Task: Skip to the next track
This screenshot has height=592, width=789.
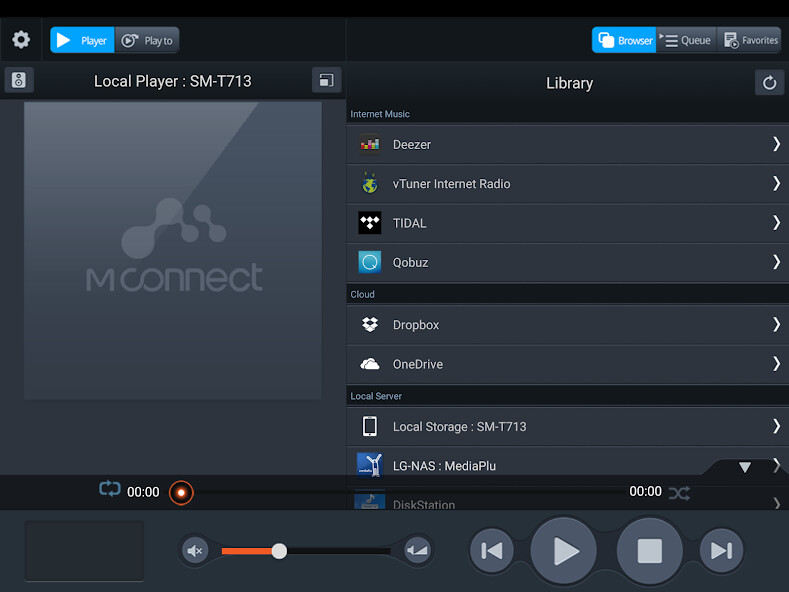Action: (722, 551)
